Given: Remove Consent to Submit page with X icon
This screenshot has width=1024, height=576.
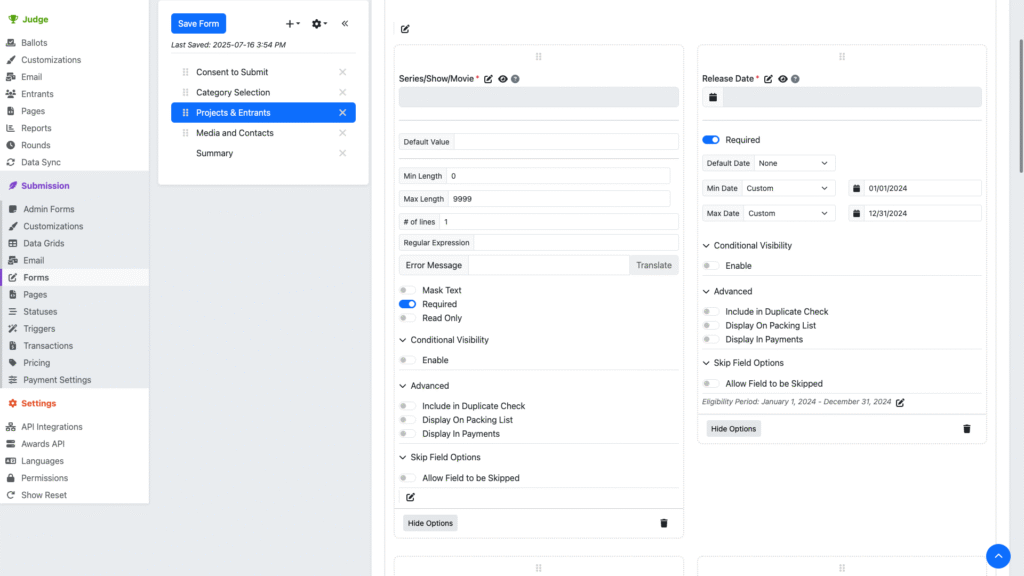Looking at the screenshot, I should (x=342, y=72).
